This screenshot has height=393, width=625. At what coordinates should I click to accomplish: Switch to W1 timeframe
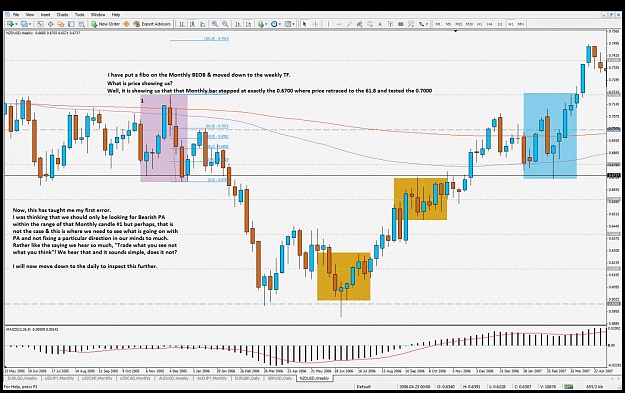[511, 24]
